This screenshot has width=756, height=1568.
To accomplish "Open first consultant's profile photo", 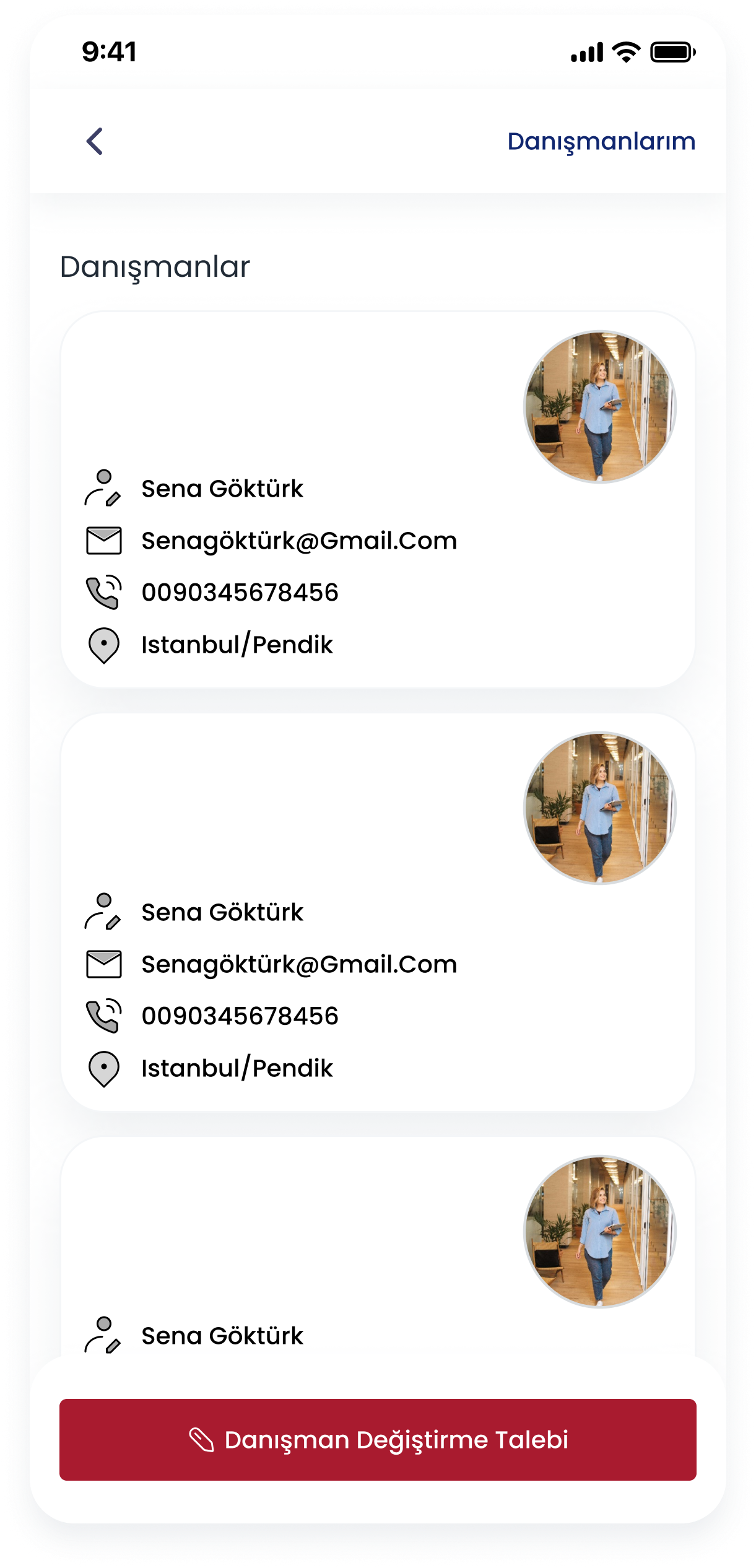I will tap(600, 407).
